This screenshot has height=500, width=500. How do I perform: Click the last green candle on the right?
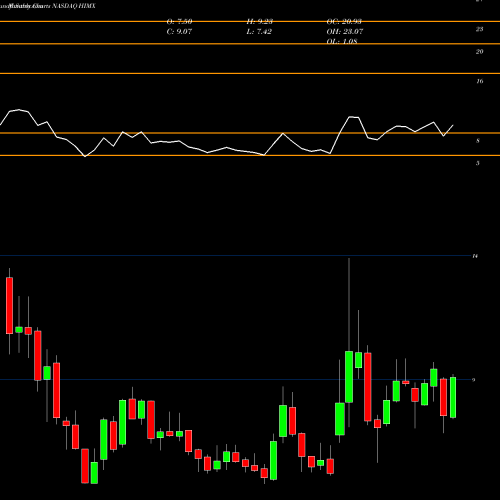click(x=453, y=397)
